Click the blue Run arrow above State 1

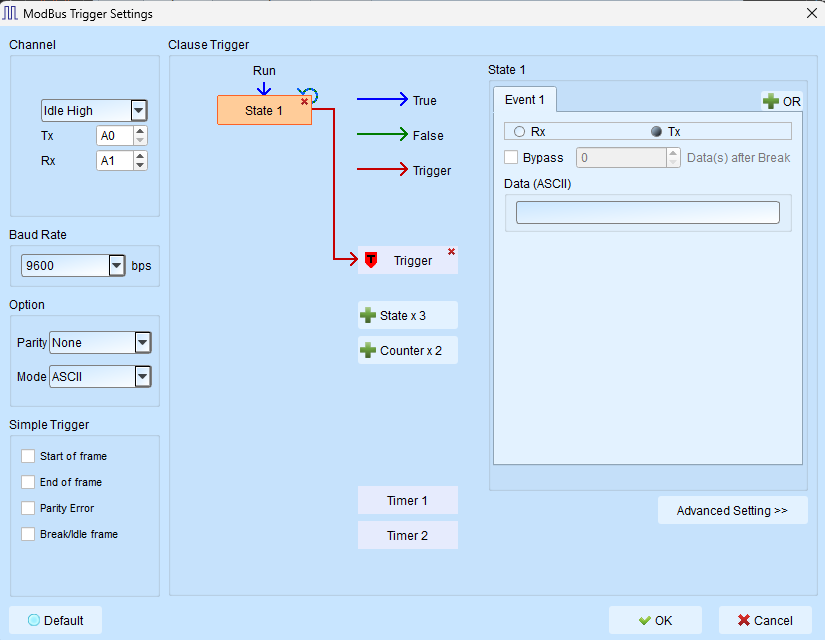pyautogui.click(x=264, y=87)
